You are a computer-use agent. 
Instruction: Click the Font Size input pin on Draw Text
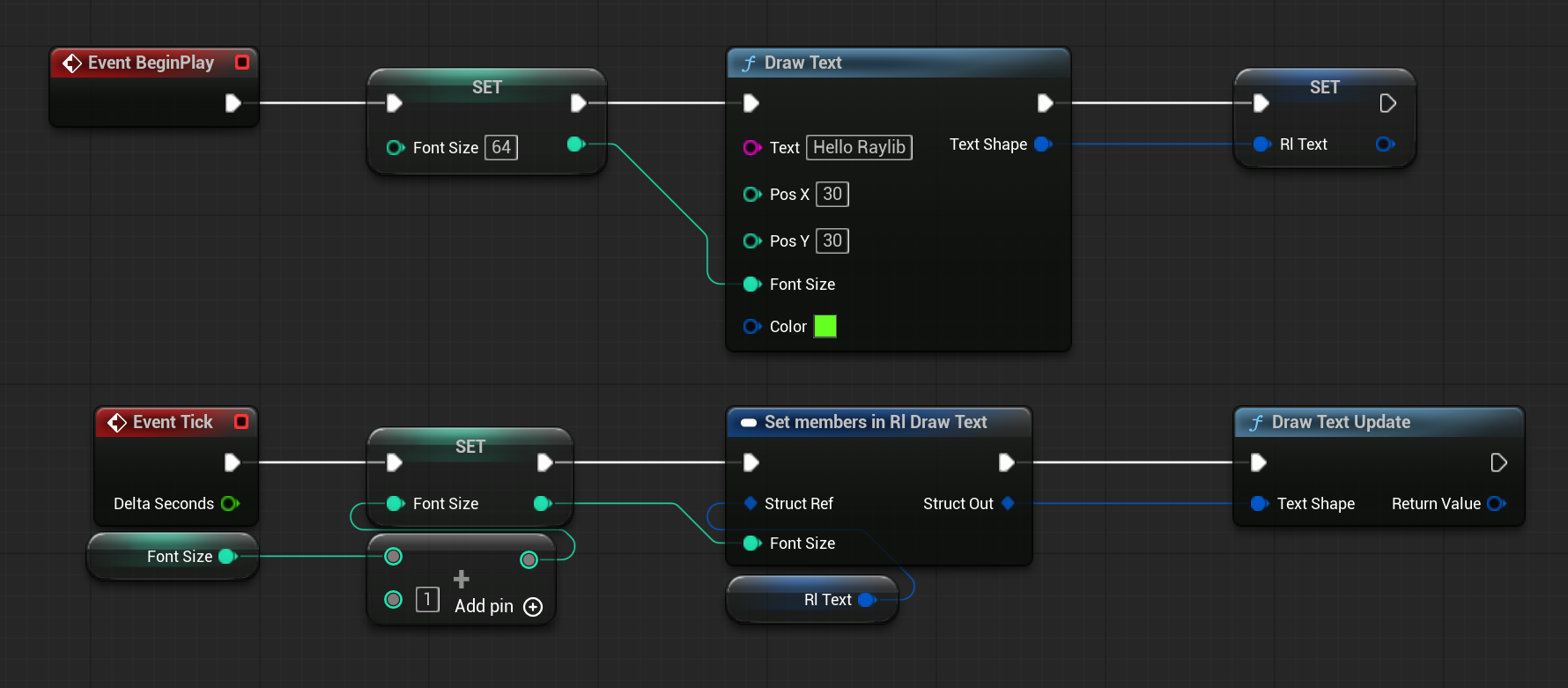click(752, 284)
